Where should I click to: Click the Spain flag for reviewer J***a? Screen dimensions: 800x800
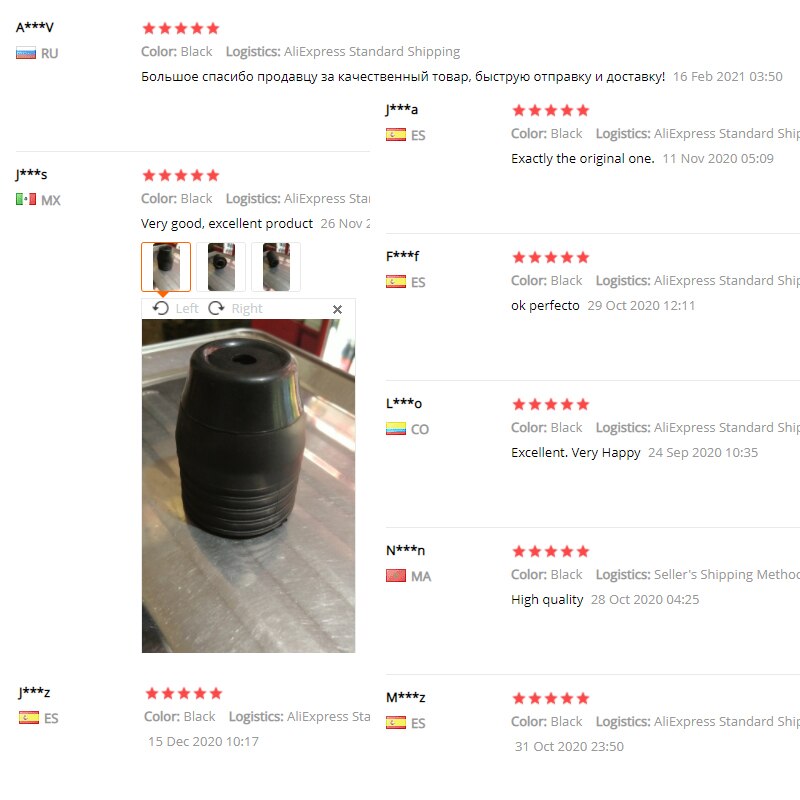(396, 135)
